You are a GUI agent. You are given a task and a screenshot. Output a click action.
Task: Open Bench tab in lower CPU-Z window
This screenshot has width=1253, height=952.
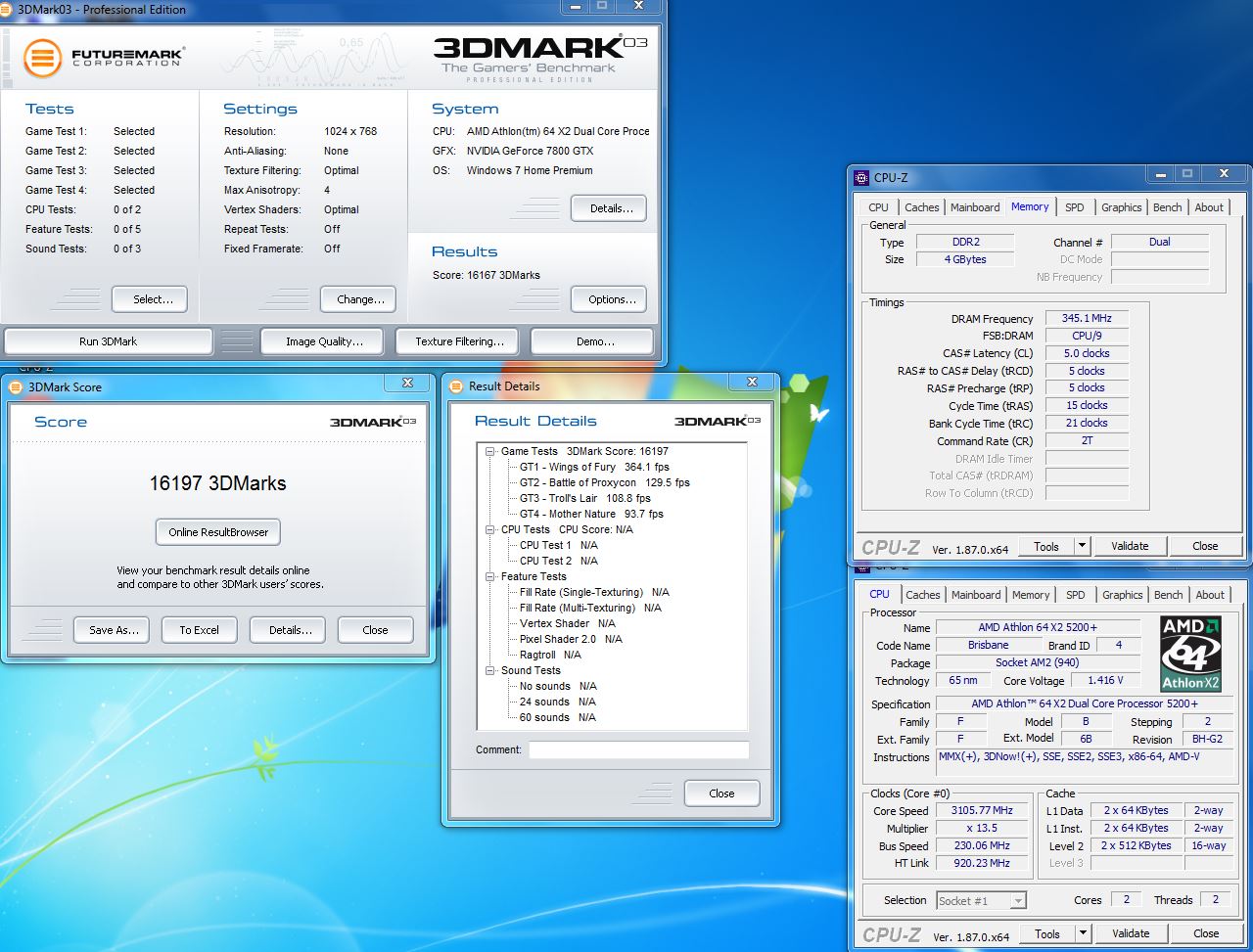click(x=1169, y=595)
